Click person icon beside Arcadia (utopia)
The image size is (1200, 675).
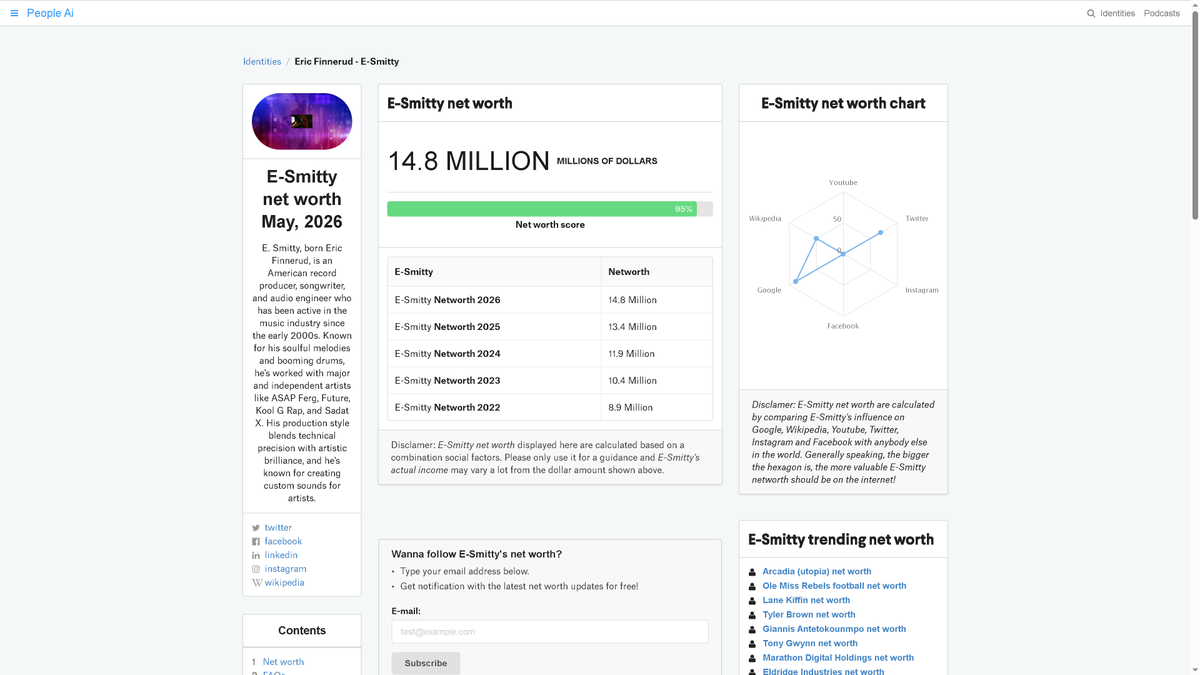[753, 572]
